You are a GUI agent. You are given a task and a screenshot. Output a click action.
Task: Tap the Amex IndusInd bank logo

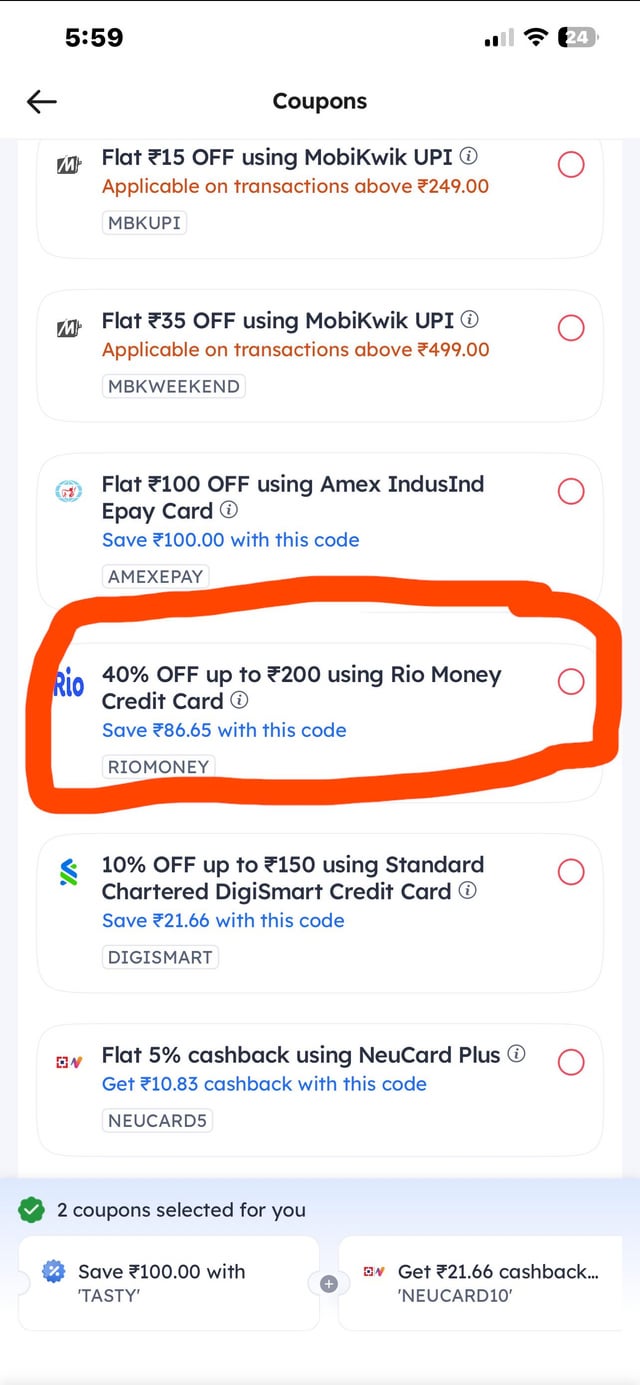(67, 491)
